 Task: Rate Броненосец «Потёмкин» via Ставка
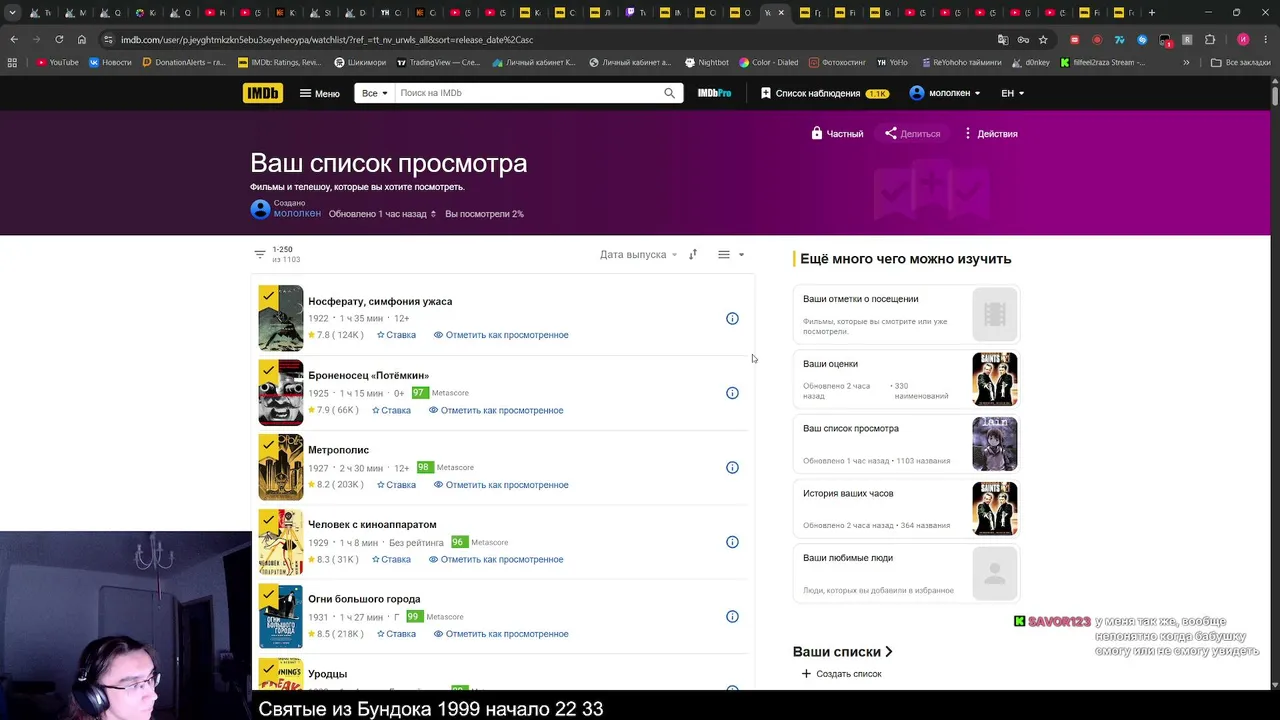tap(391, 410)
